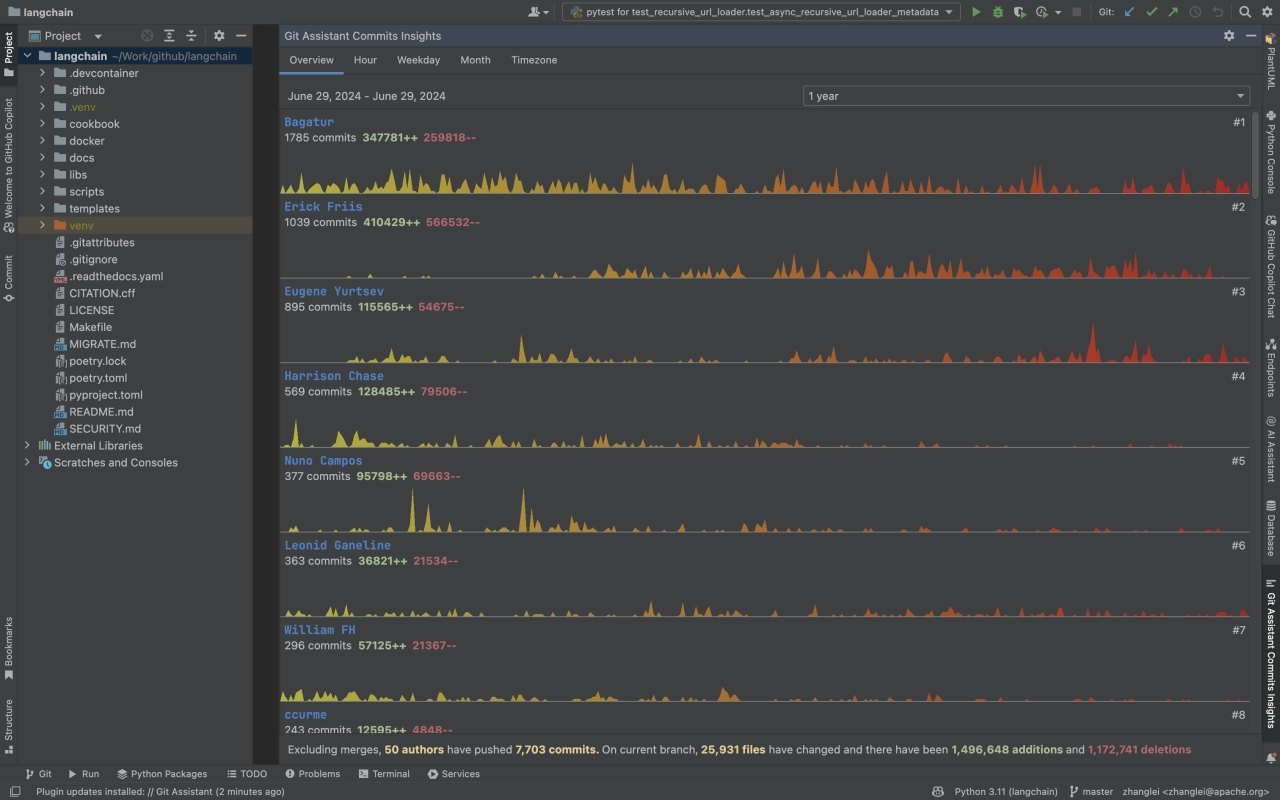Open the time range '1 year' dropdown
1280x800 pixels.
tap(1027, 96)
